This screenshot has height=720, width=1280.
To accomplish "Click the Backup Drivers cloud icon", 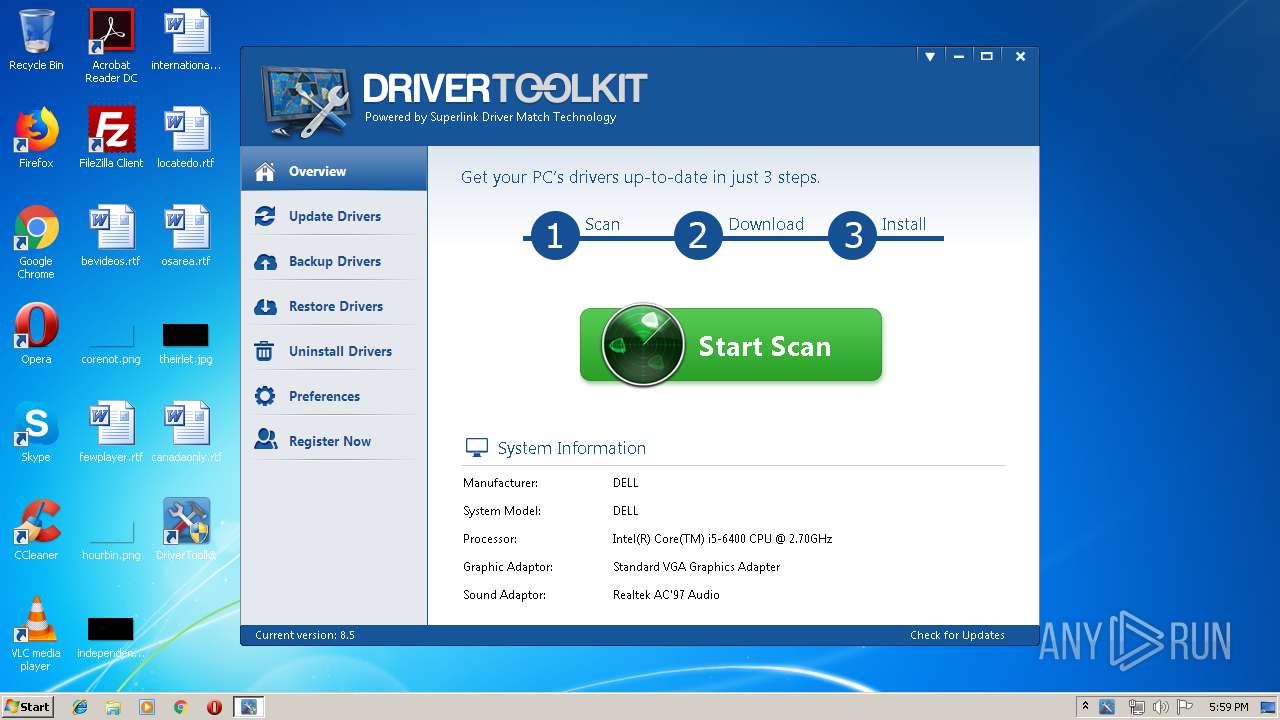I will point(265,261).
